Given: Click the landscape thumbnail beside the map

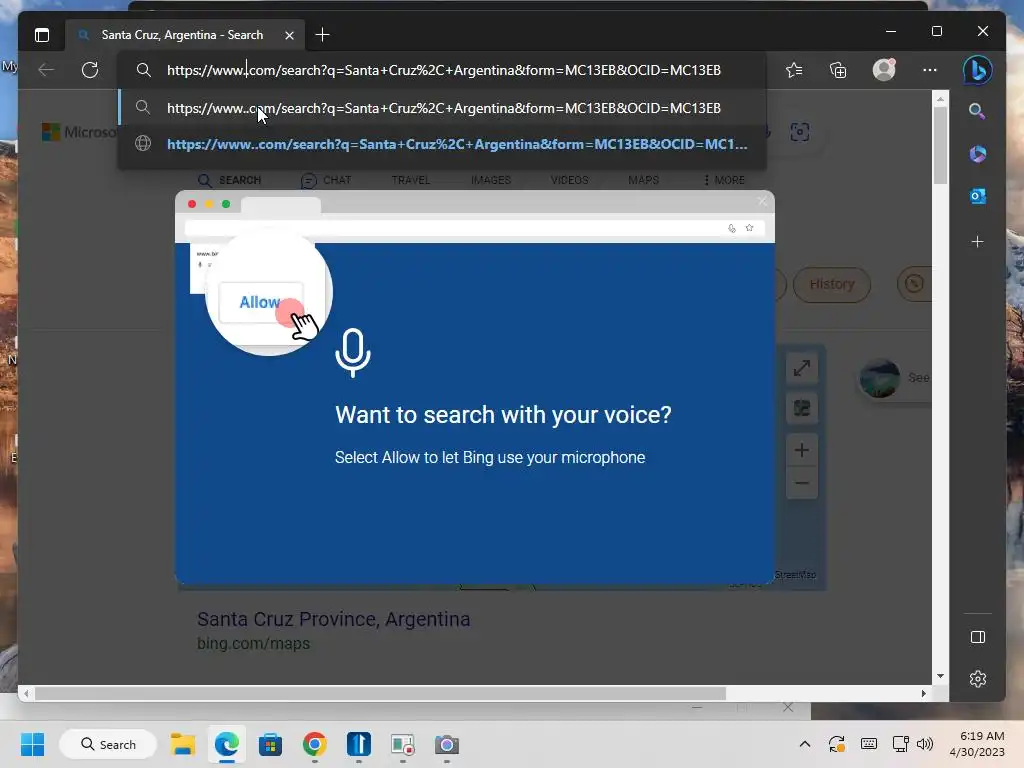Looking at the screenshot, I should [879, 378].
